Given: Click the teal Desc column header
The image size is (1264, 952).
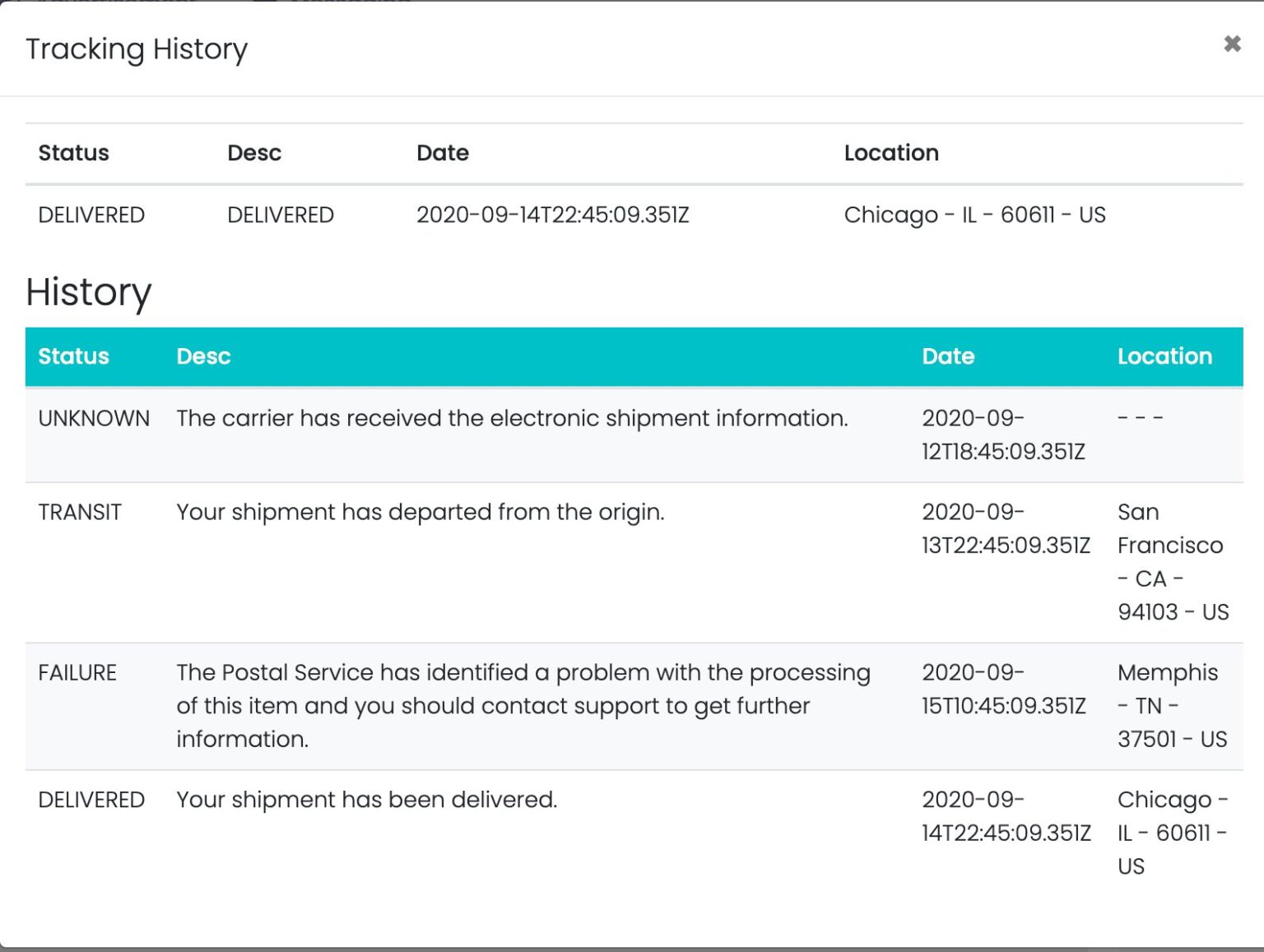Looking at the screenshot, I should 203,356.
